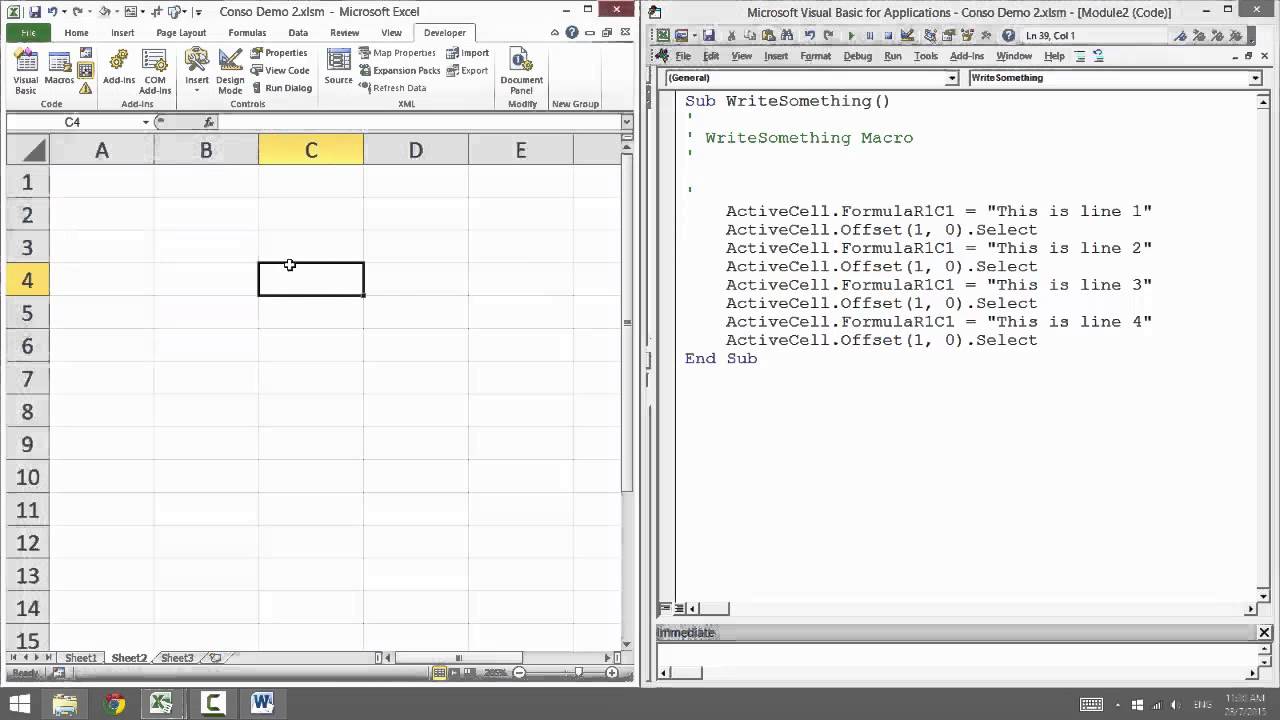1280x720 pixels.
Task: Run the macro with the play button
Action: [x=851, y=36]
